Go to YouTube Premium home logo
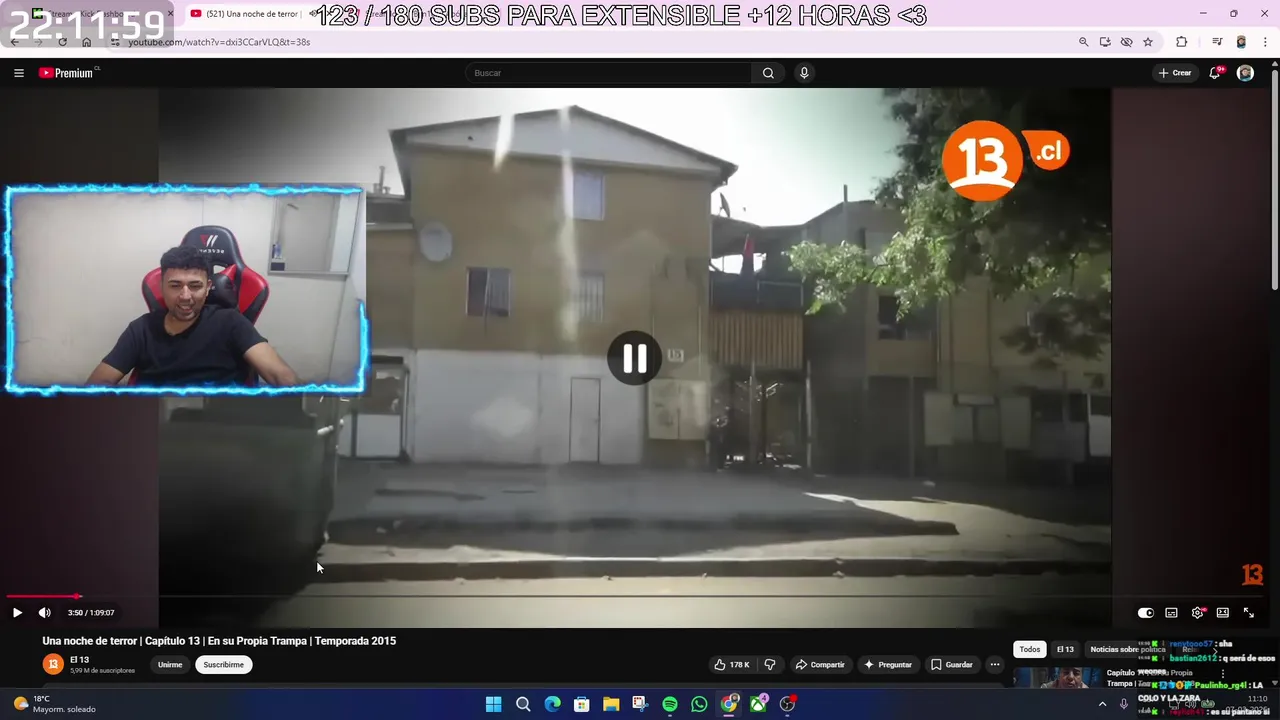Screen dimensions: 1280x720 68,73
